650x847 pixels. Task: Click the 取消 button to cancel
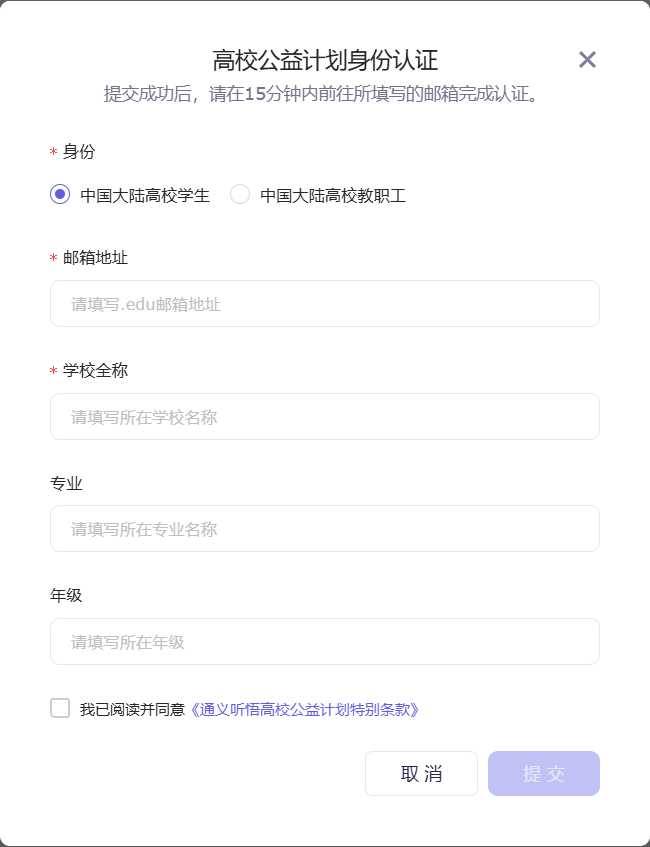tap(421, 773)
